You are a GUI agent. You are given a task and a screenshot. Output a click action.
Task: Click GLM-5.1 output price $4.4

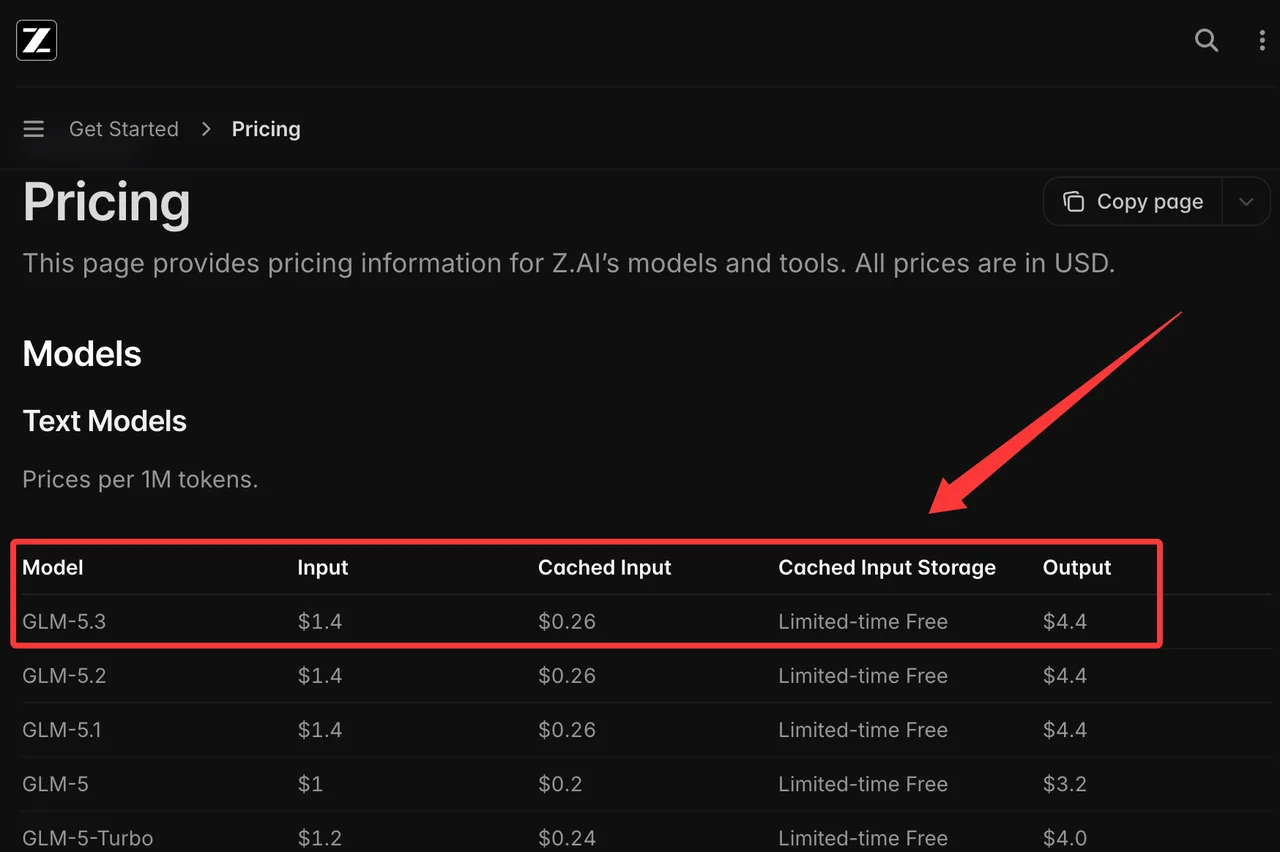point(1065,730)
